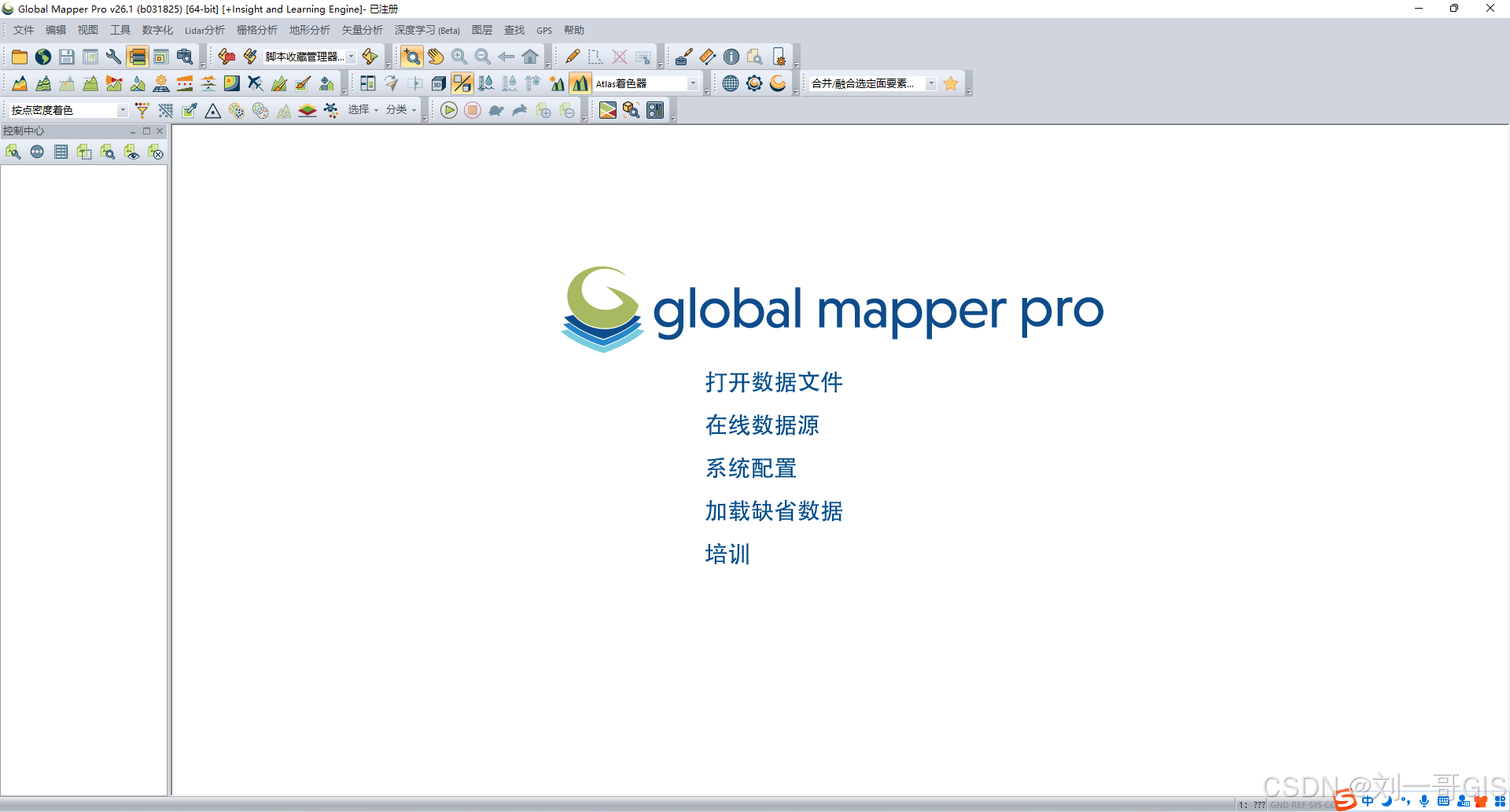This screenshot has height=812, width=1510.
Task: Open the 工具 menu
Action: 120,30
